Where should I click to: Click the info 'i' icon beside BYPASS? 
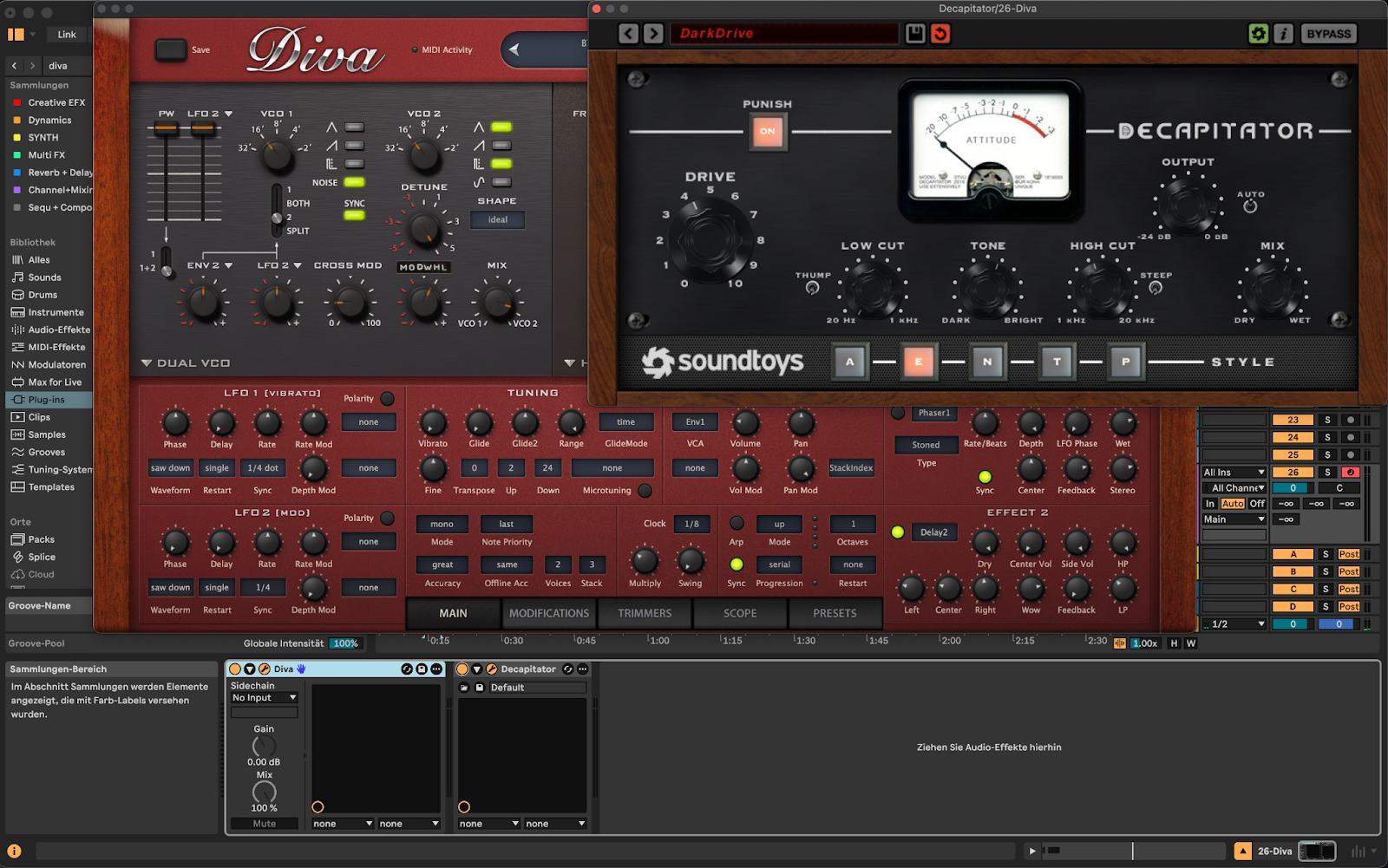click(x=1283, y=34)
